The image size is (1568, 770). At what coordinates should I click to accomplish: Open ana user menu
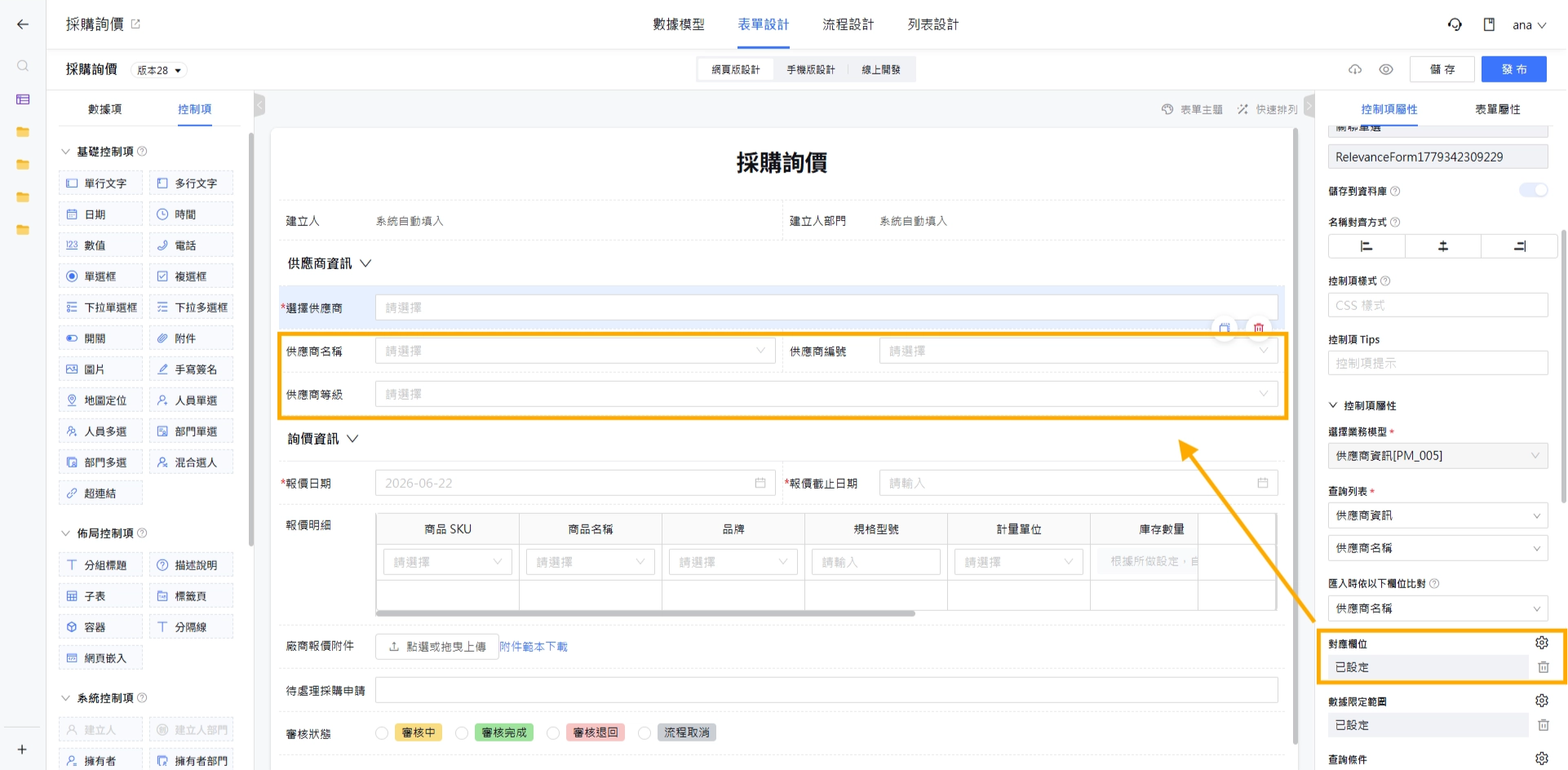click(1529, 25)
